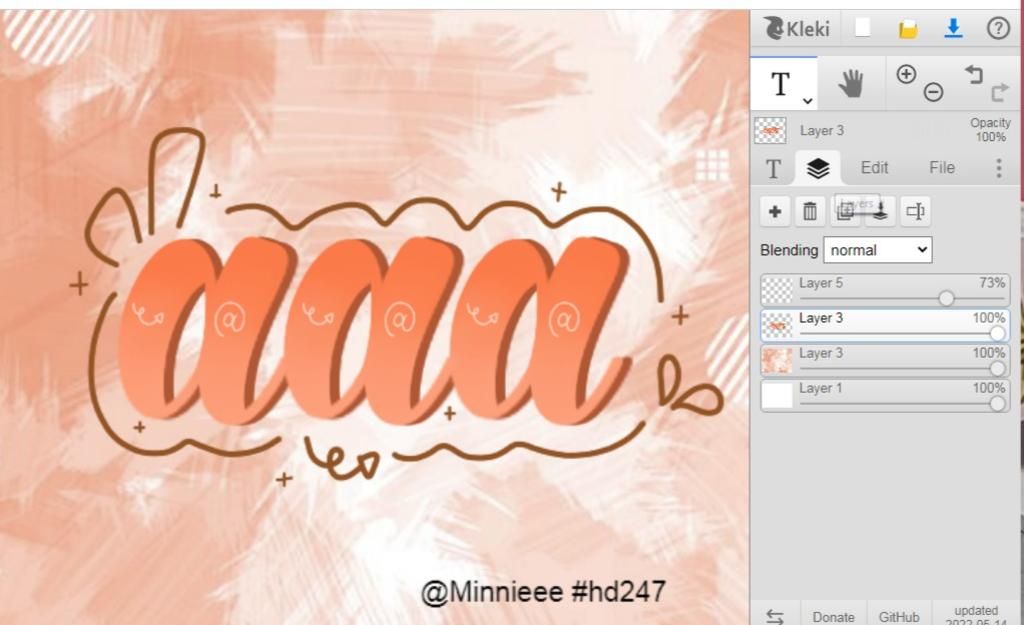Viewport: 1024px width, 625px height.
Task: Select Layer 3 with the painted texture thumbnail
Action: pyautogui.click(x=885, y=360)
